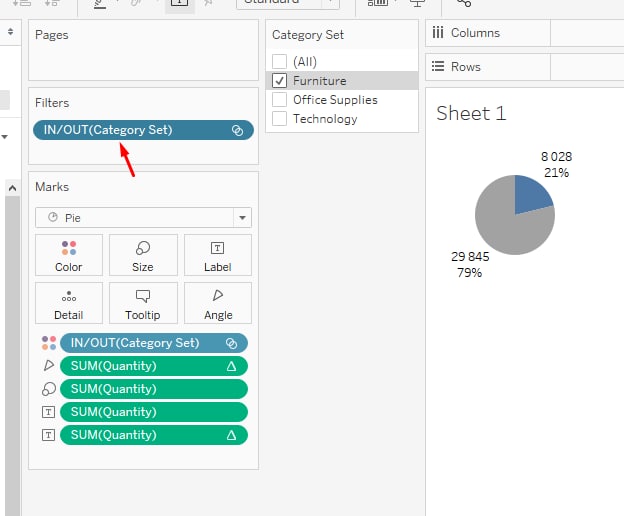Click the Marks card heading
Image resolution: width=624 pixels, height=516 pixels.
coord(52,187)
